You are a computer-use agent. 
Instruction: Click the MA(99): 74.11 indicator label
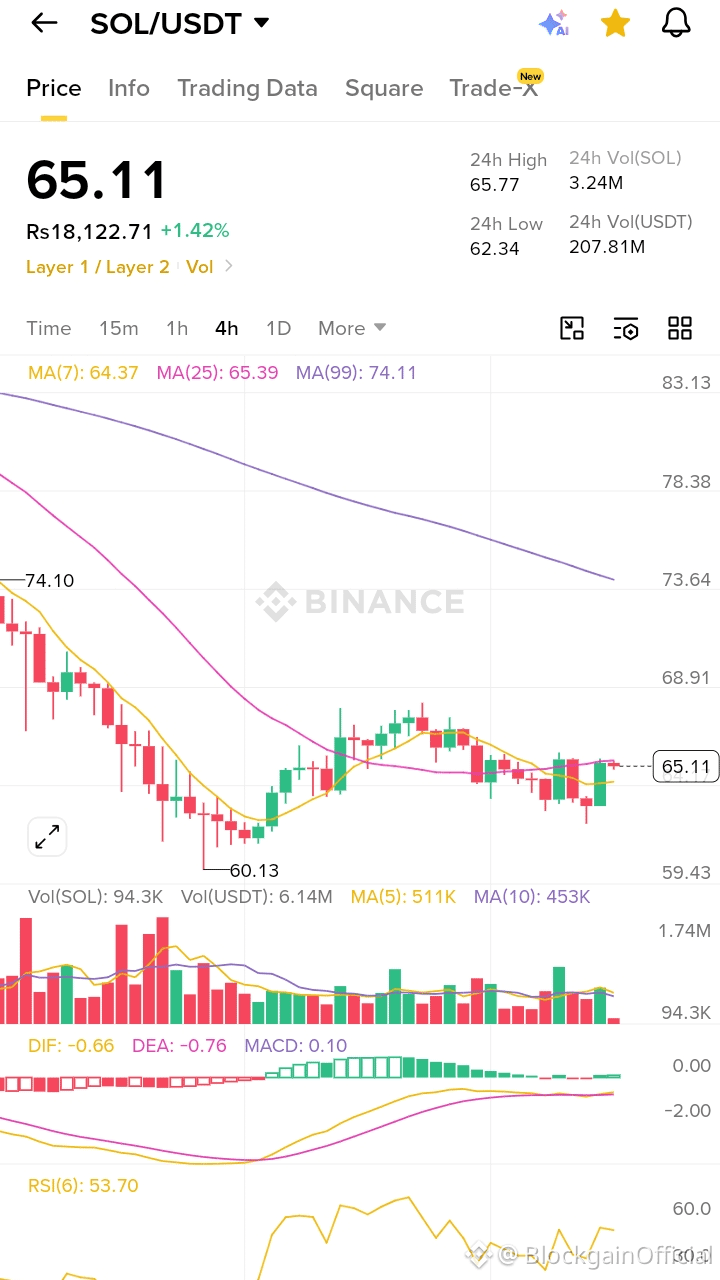[x=356, y=373]
